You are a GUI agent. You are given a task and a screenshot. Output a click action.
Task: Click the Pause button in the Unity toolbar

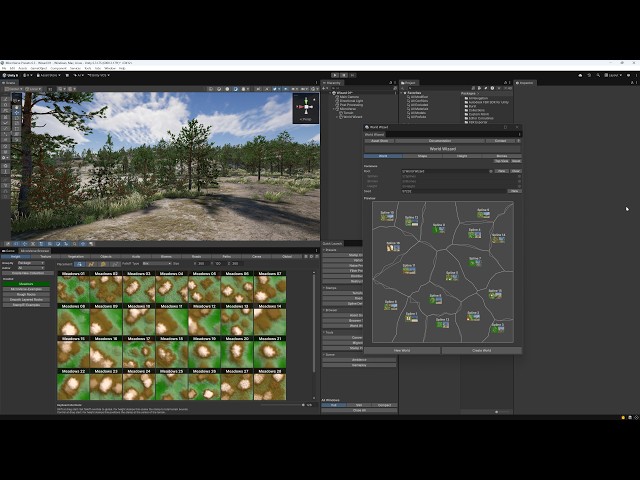pos(344,75)
